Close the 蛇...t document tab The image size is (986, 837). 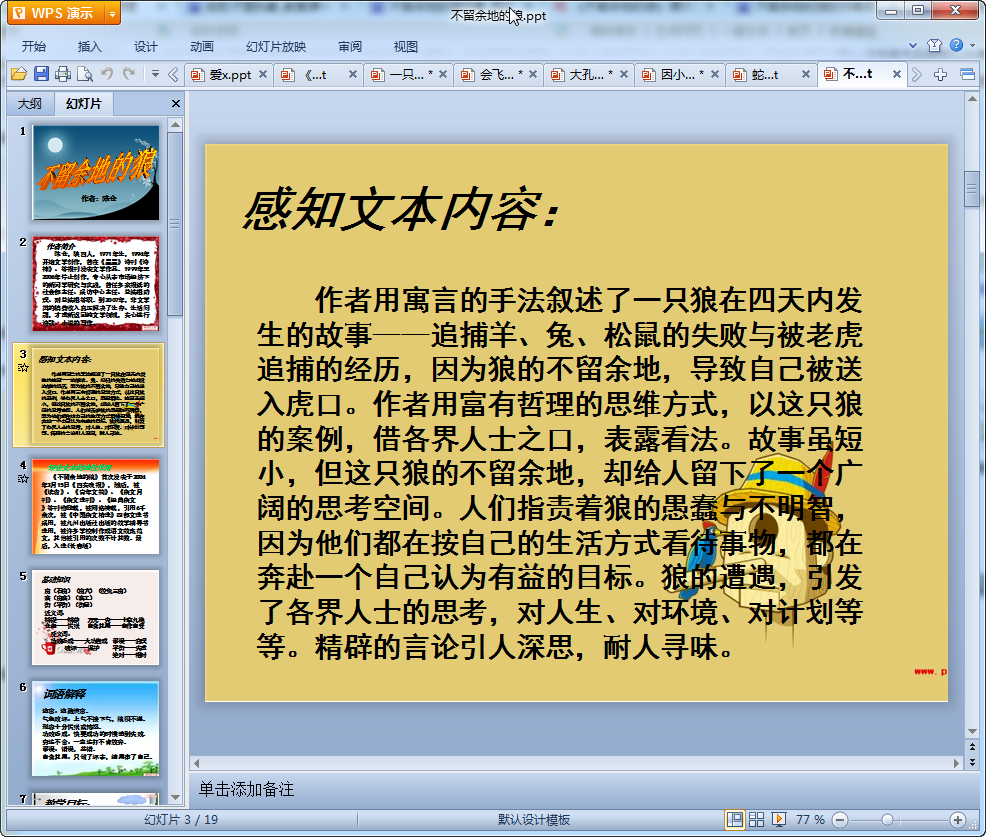click(x=806, y=74)
